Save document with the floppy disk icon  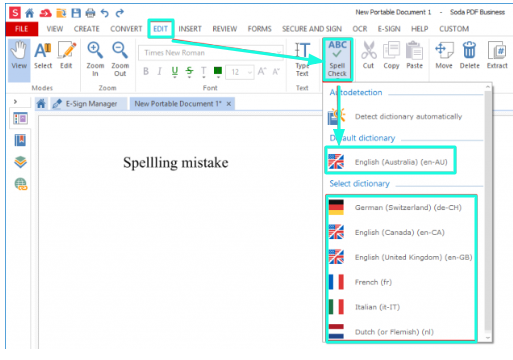pyautogui.click(x=76, y=13)
